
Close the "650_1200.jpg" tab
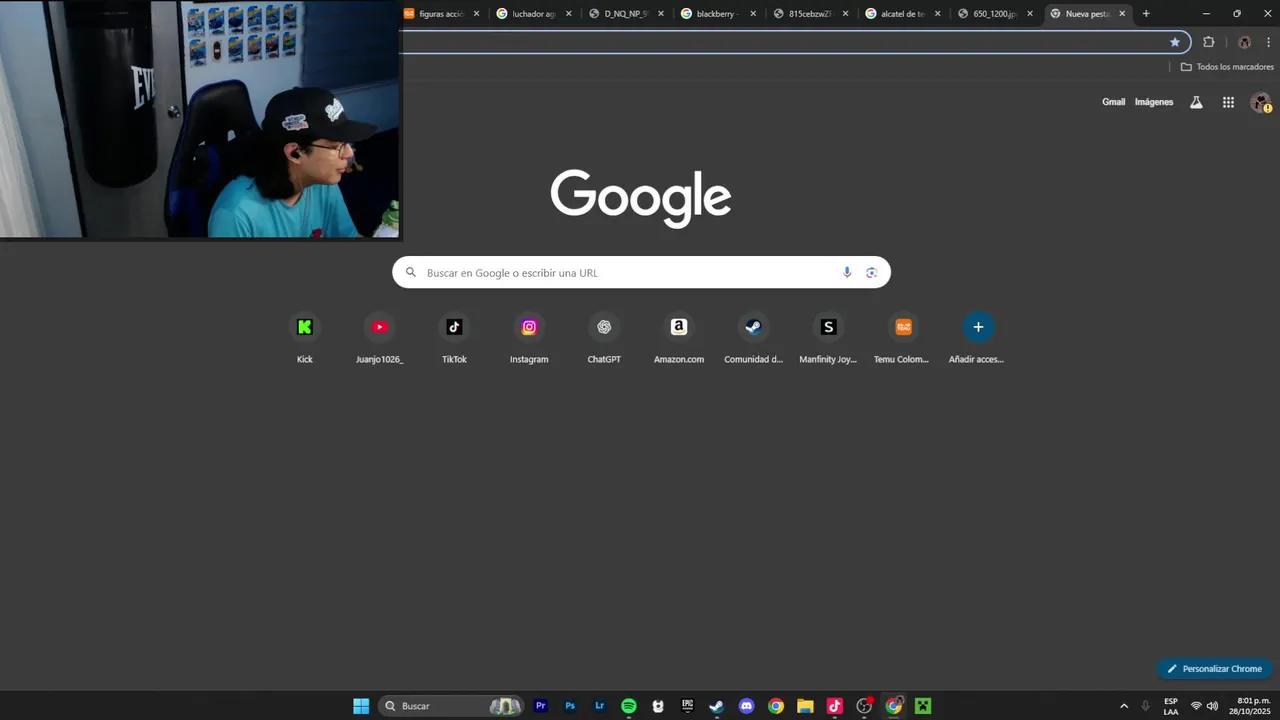[1030, 14]
